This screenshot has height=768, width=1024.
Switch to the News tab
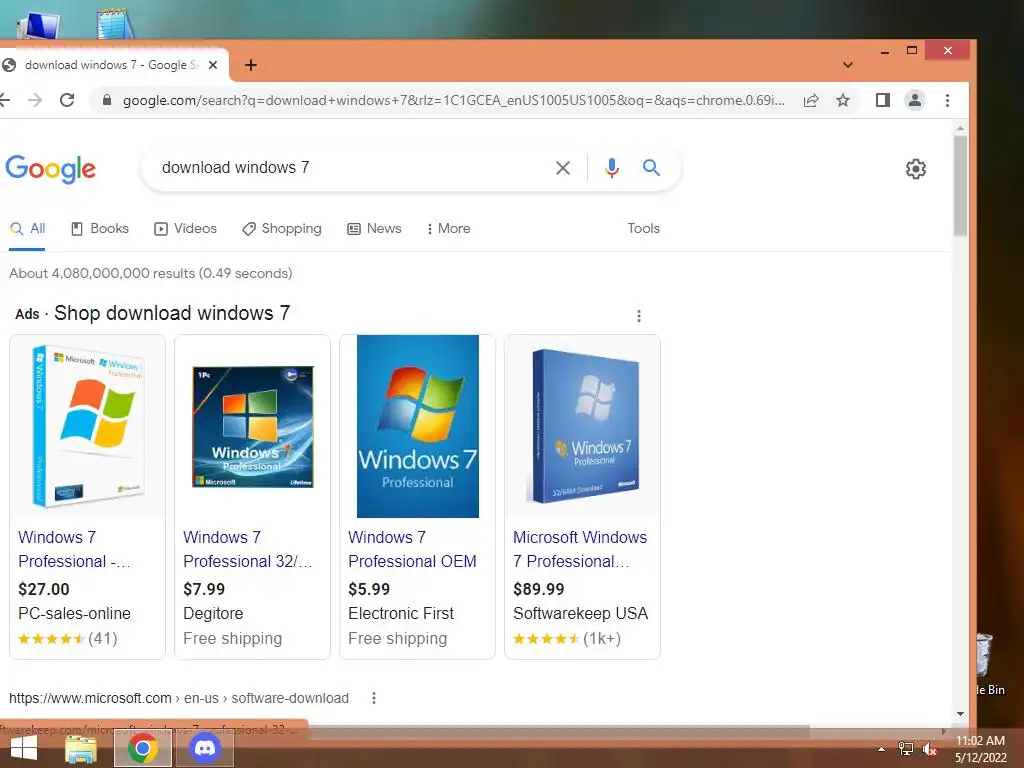374,229
